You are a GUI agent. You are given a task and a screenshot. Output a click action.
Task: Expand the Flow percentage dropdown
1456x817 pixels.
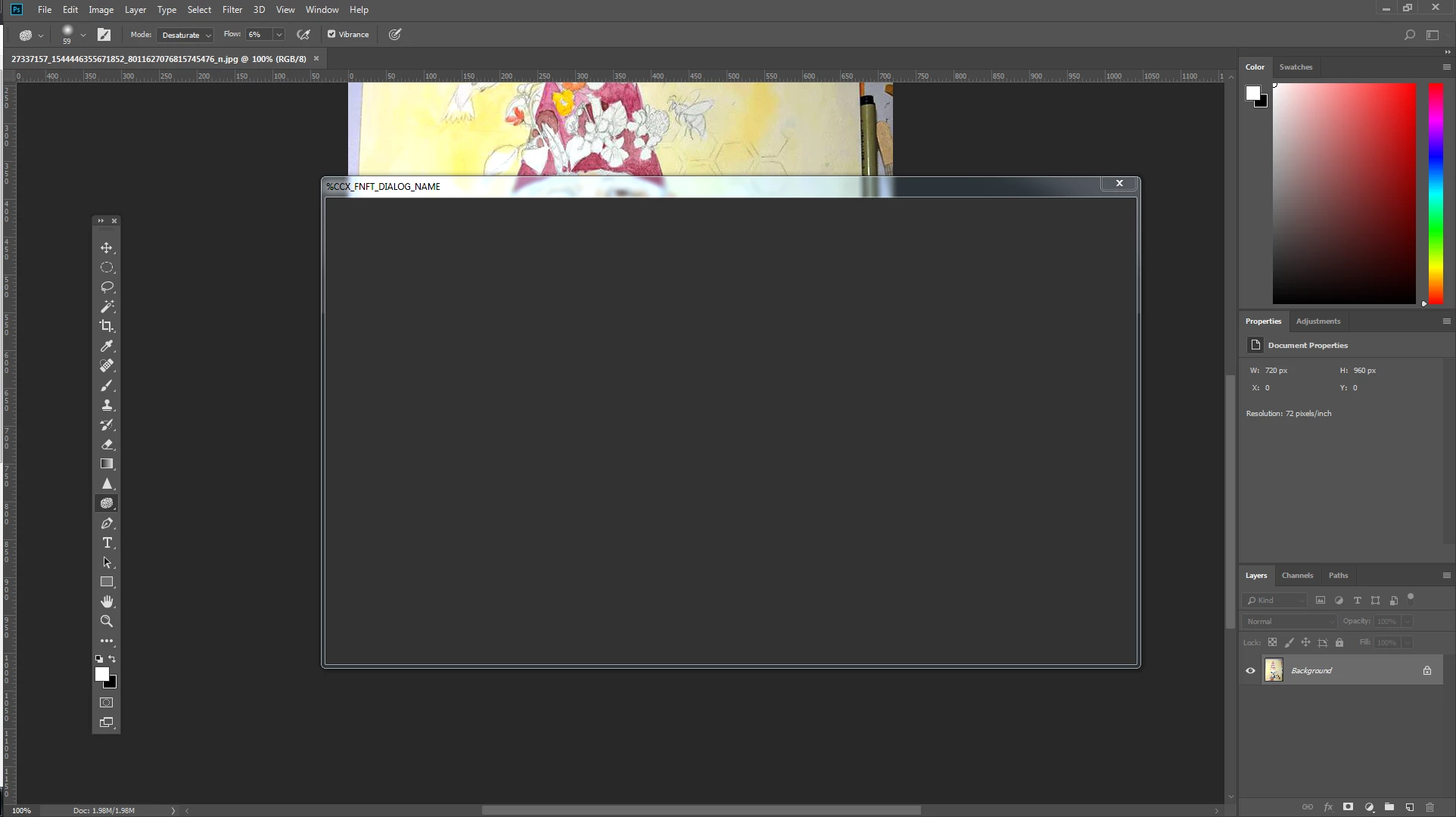pos(278,35)
